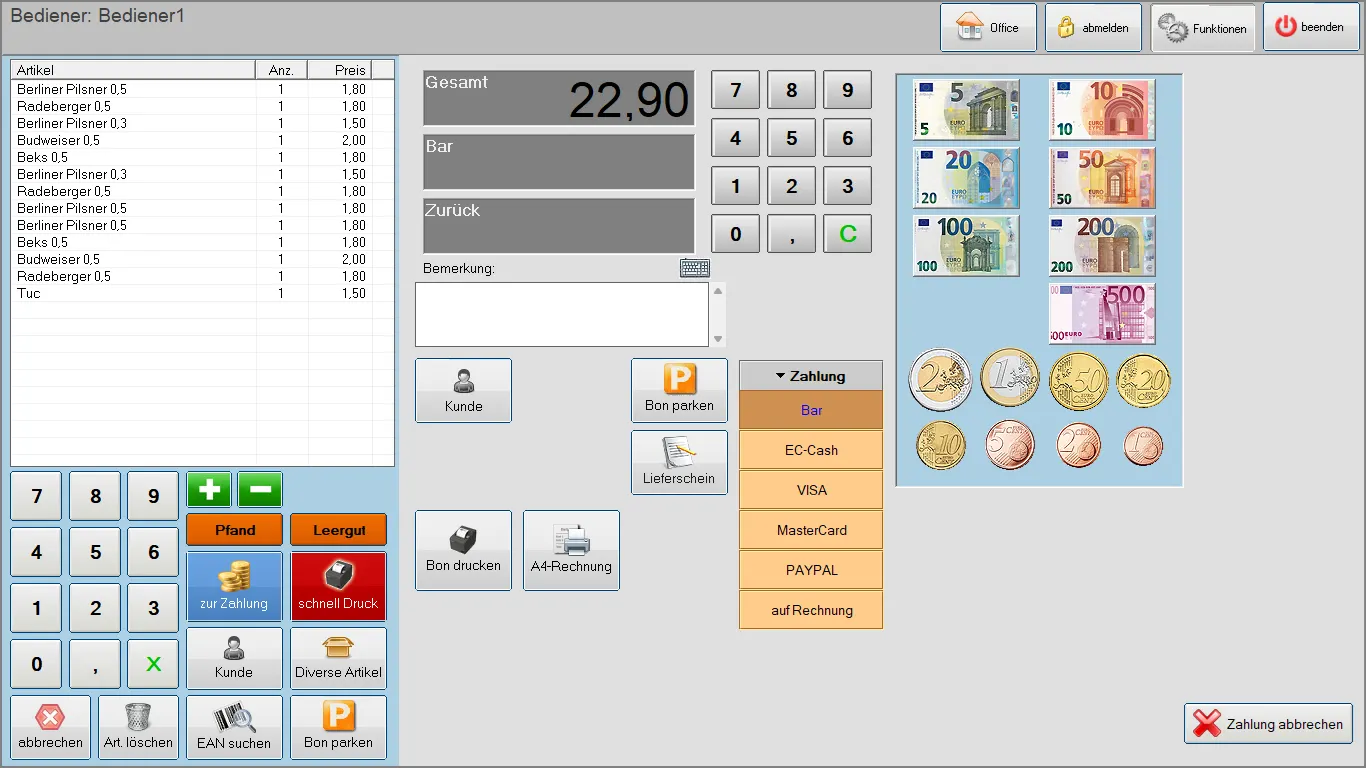Click the abbrechen button at bottom left
The width and height of the screenshot is (1366, 768).
[x=50, y=727]
